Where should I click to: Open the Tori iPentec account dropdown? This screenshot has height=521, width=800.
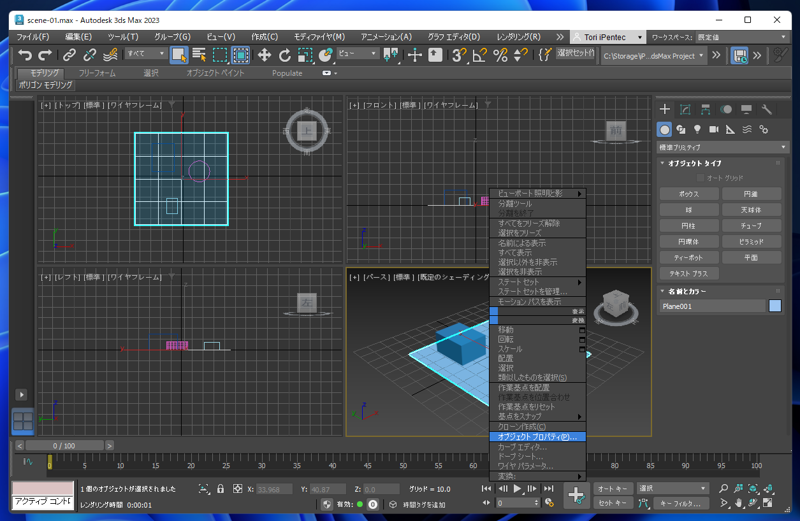[609, 37]
